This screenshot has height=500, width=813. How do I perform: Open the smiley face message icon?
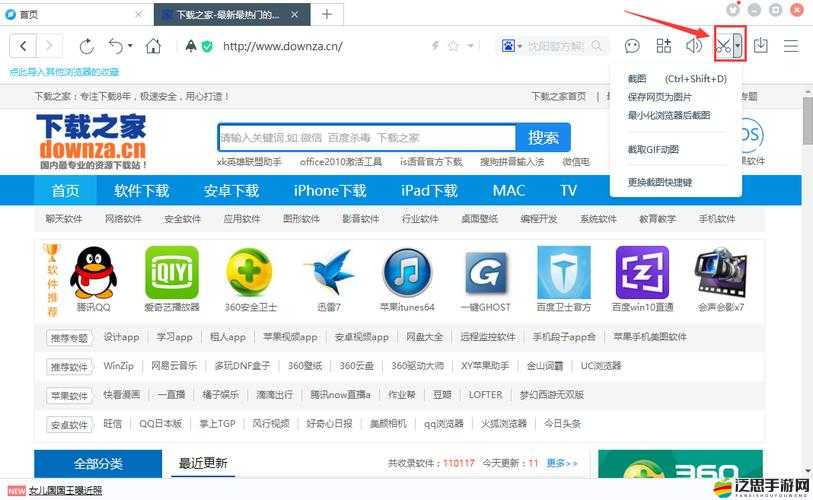pos(632,46)
